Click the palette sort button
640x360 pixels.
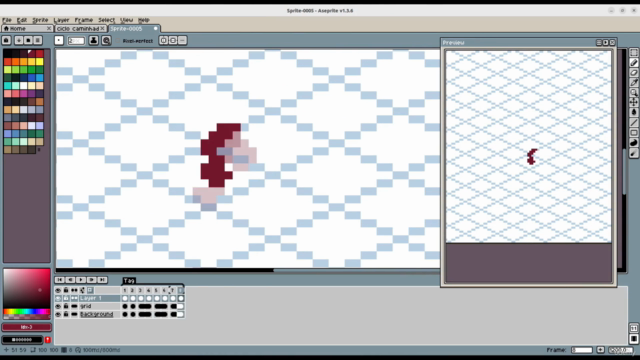(19, 40)
